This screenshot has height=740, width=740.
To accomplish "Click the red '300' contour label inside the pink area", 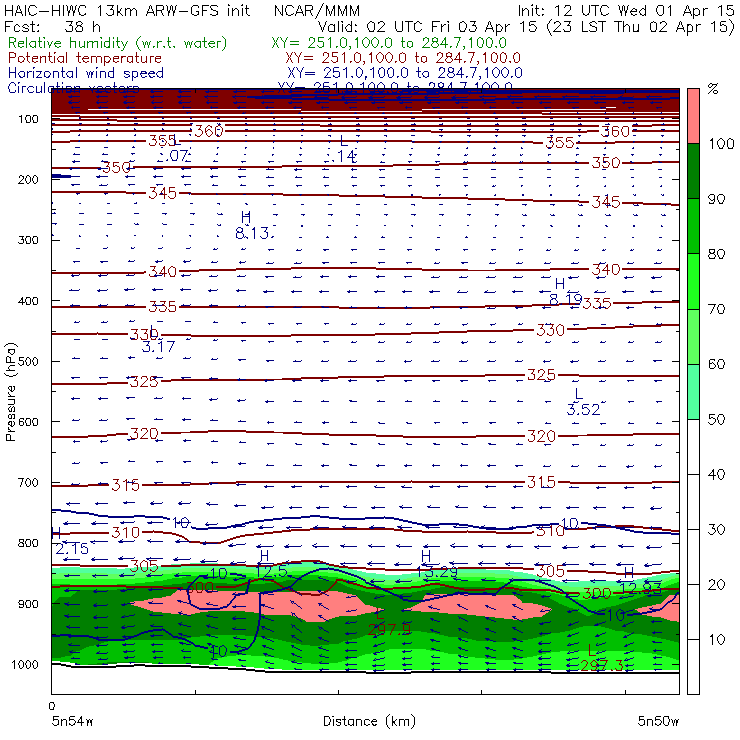I will pyautogui.click(x=200, y=588).
